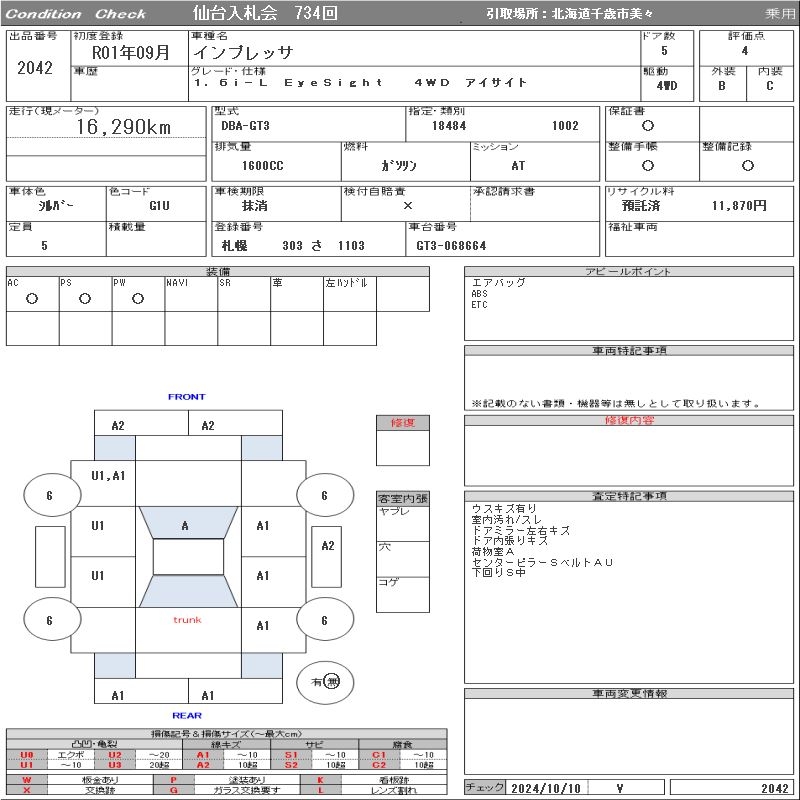This screenshot has width=800, height=800.
Task: Click the 査定特記事項 section header
Action: [x=629, y=496]
